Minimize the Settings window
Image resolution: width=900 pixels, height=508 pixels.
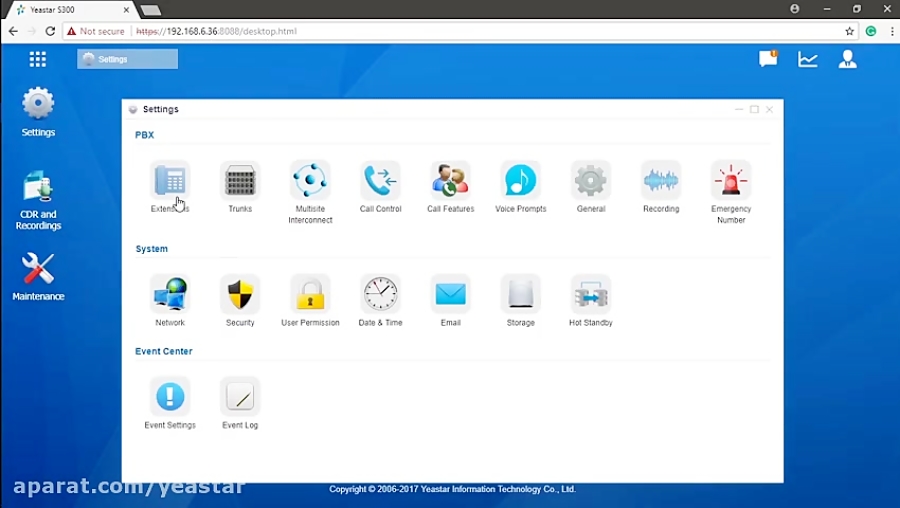(x=739, y=109)
